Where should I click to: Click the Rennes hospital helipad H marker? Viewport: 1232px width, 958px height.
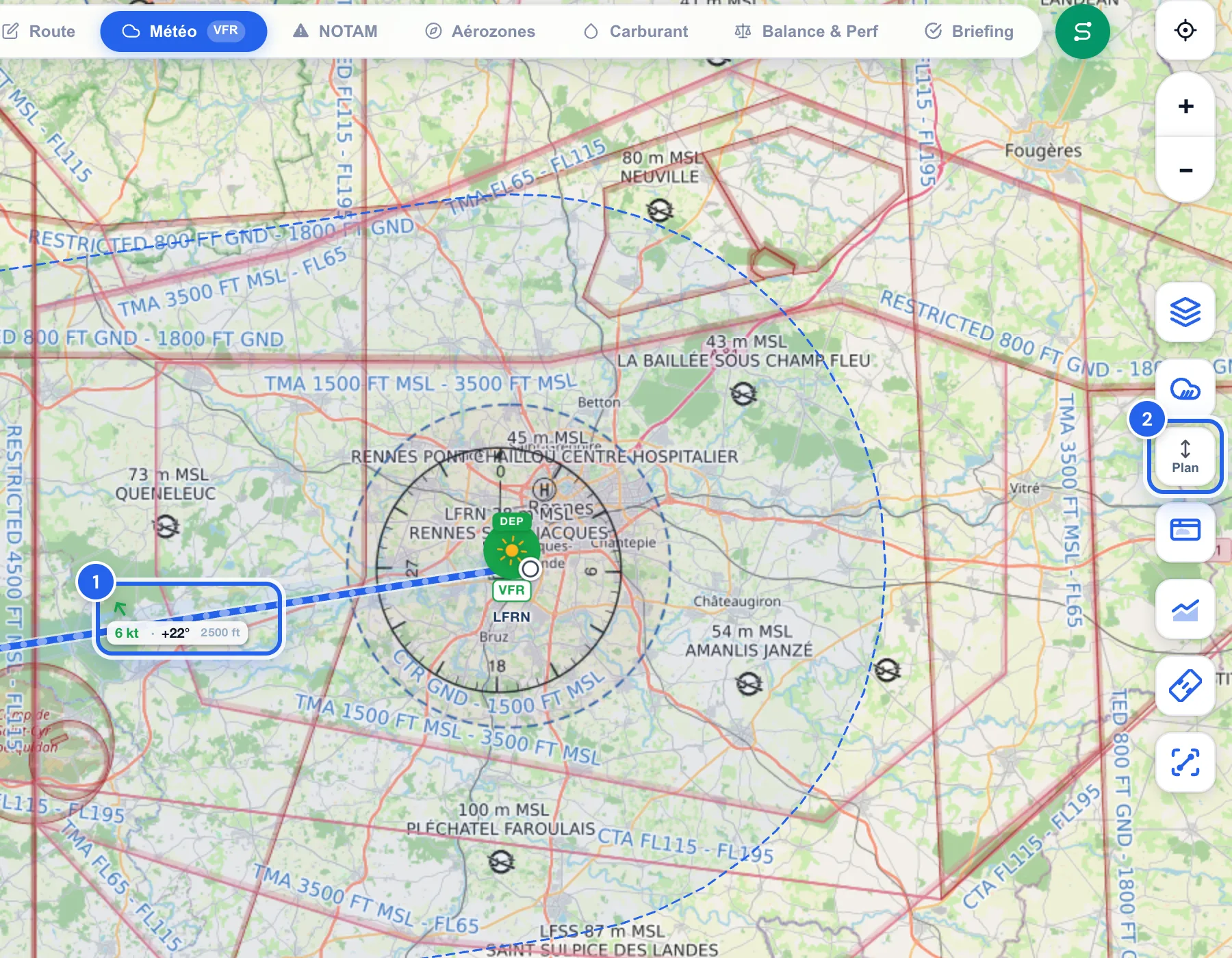pos(544,489)
